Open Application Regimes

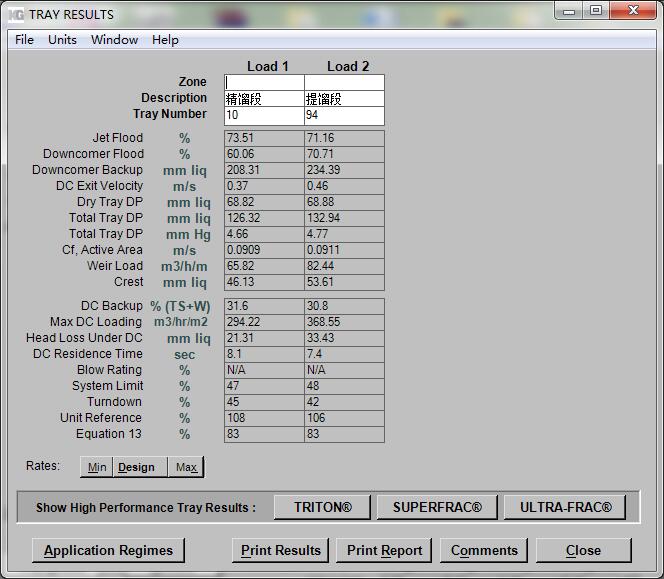[108, 551]
